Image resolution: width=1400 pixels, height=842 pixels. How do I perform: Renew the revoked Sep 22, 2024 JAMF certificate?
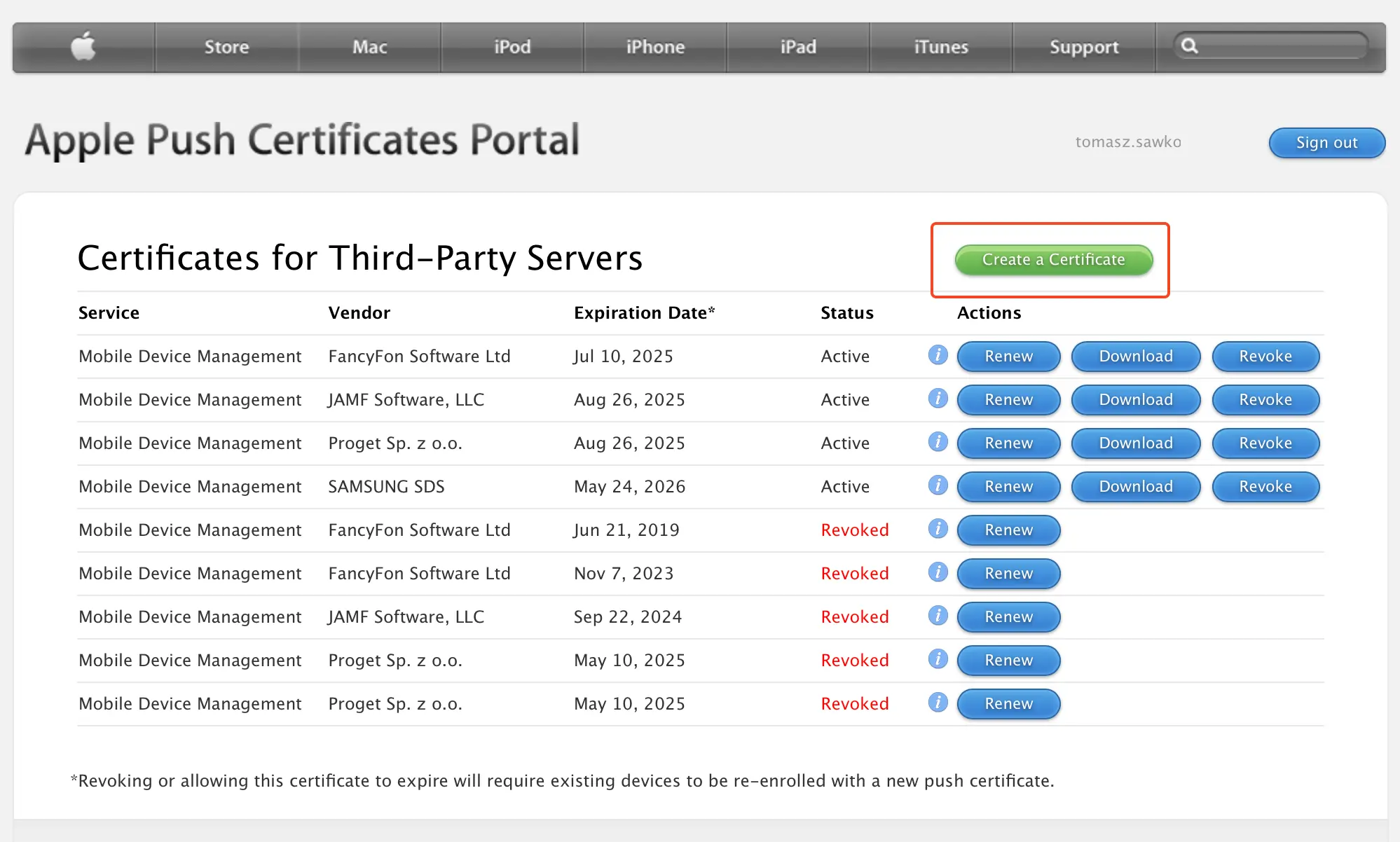(x=1008, y=617)
